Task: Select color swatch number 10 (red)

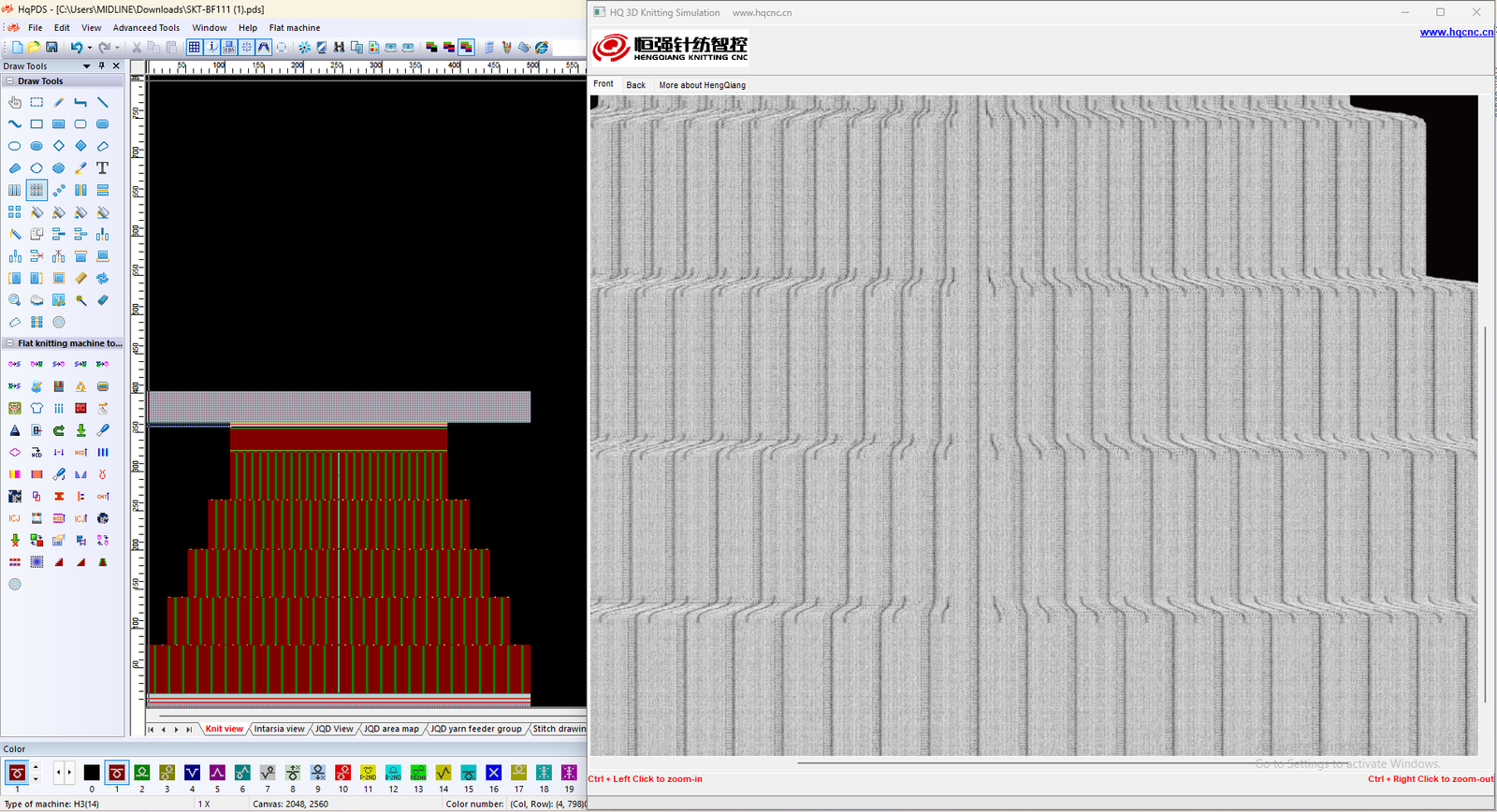Action: point(343,773)
